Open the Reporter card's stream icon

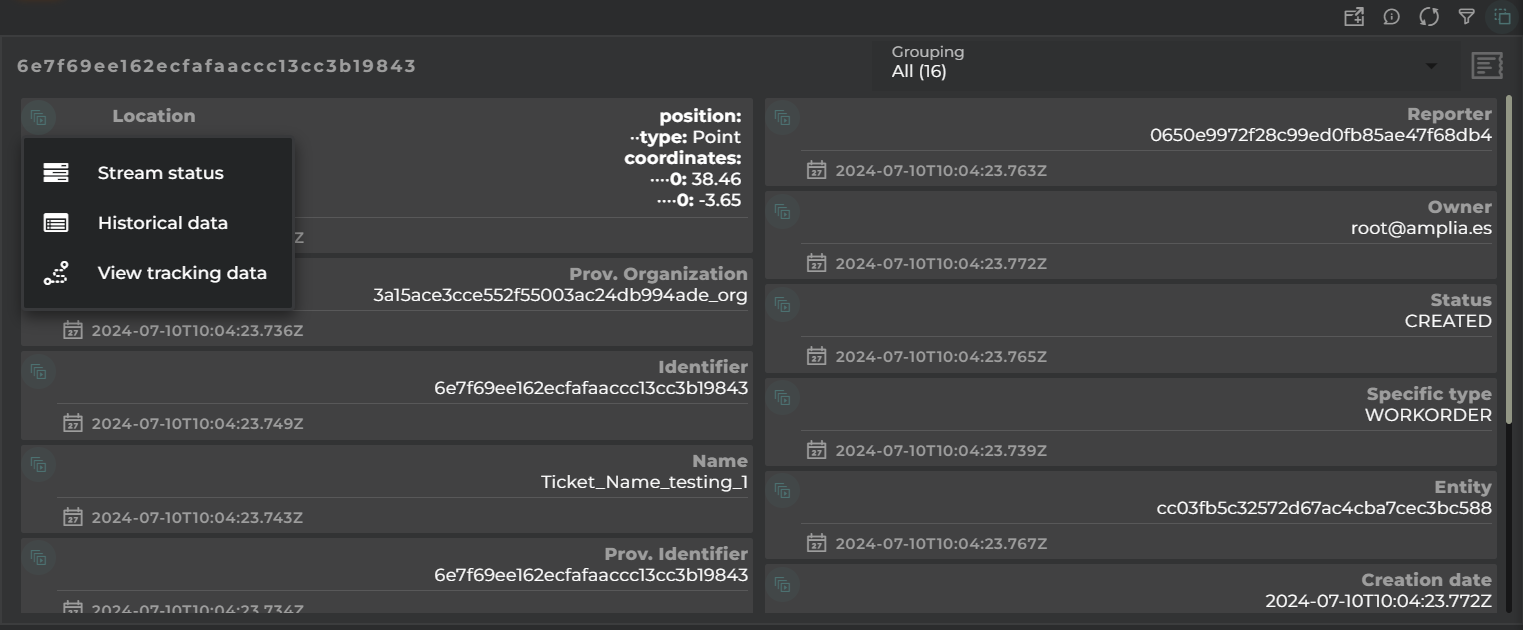coord(782,118)
